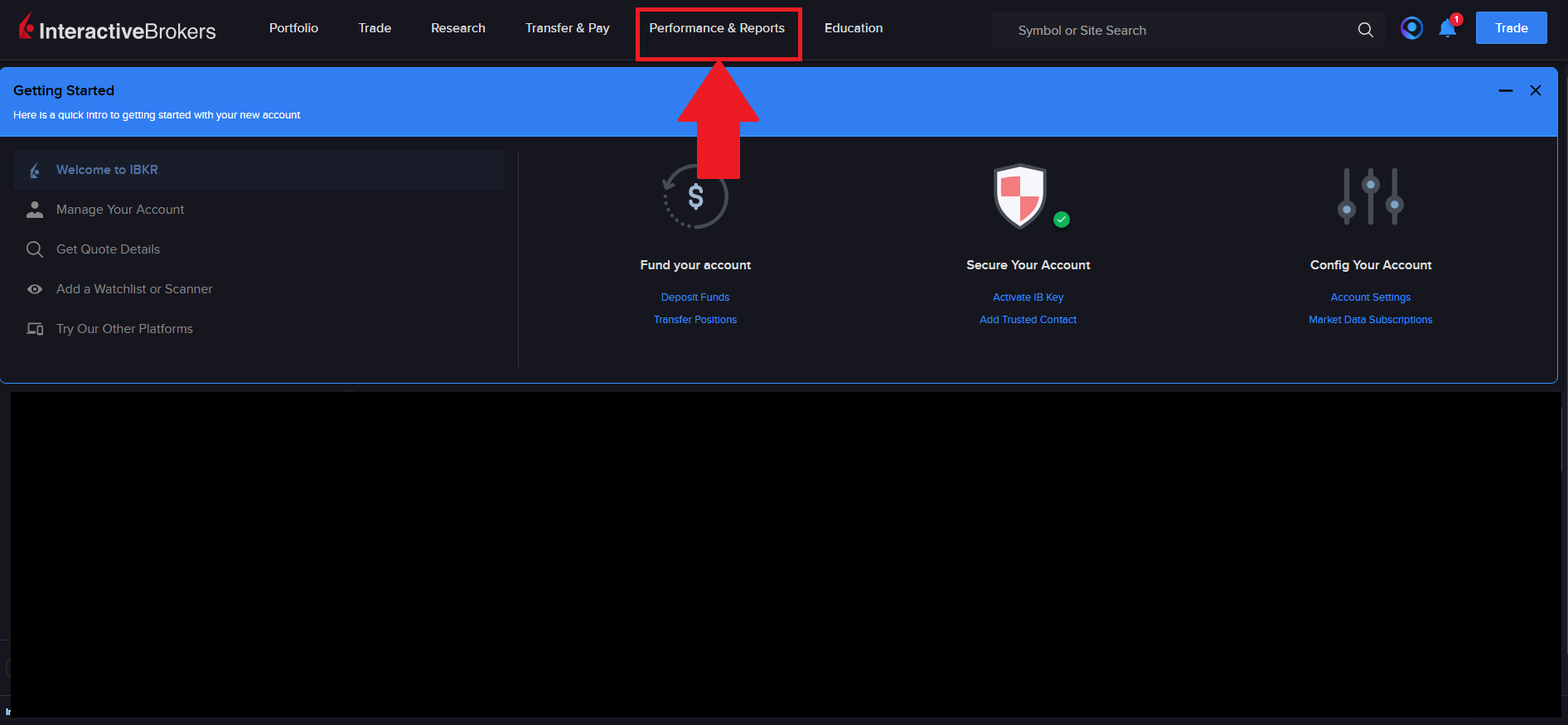Click the Fund your account dollar icon
The height and width of the screenshot is (725, 1568).
pos(695,196)
